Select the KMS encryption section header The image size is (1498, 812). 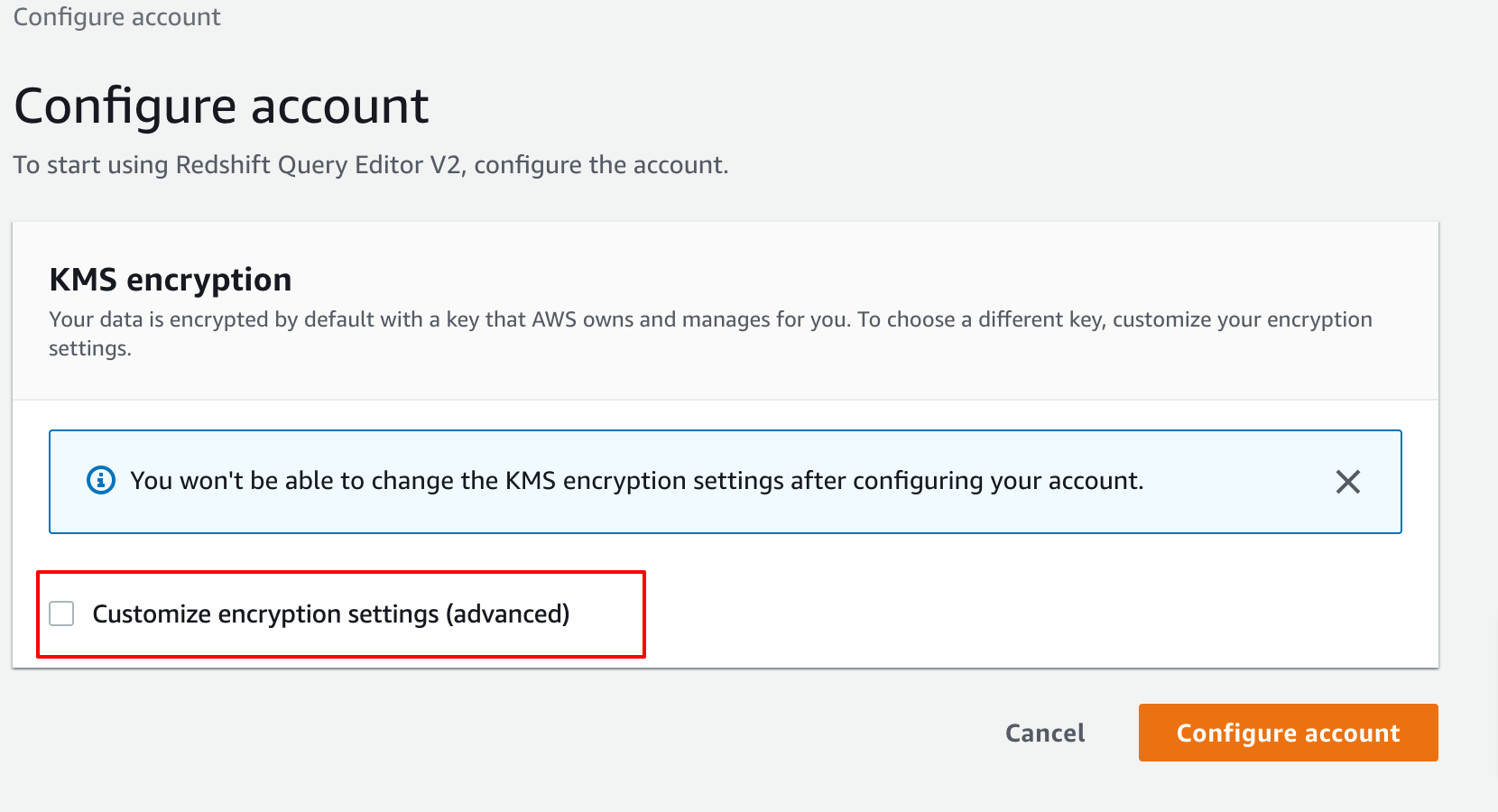click(x=170, y=280)
